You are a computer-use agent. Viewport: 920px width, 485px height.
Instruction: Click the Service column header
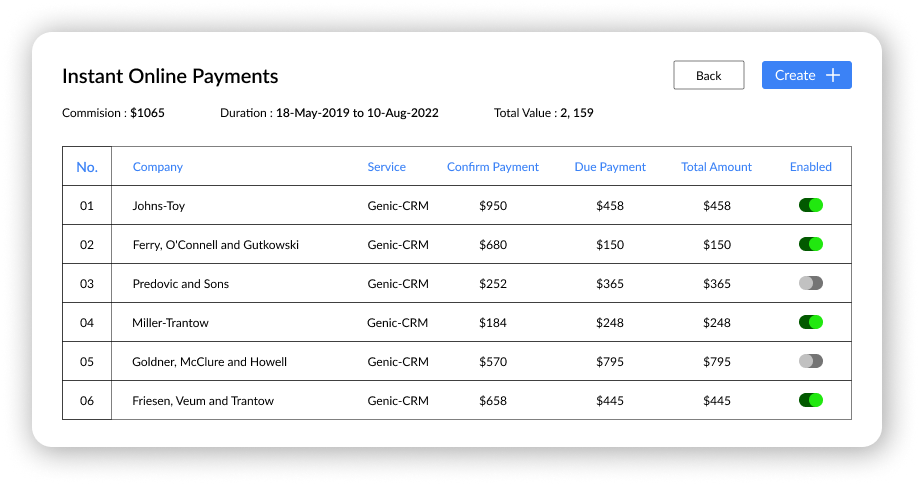tap(386, 167)
